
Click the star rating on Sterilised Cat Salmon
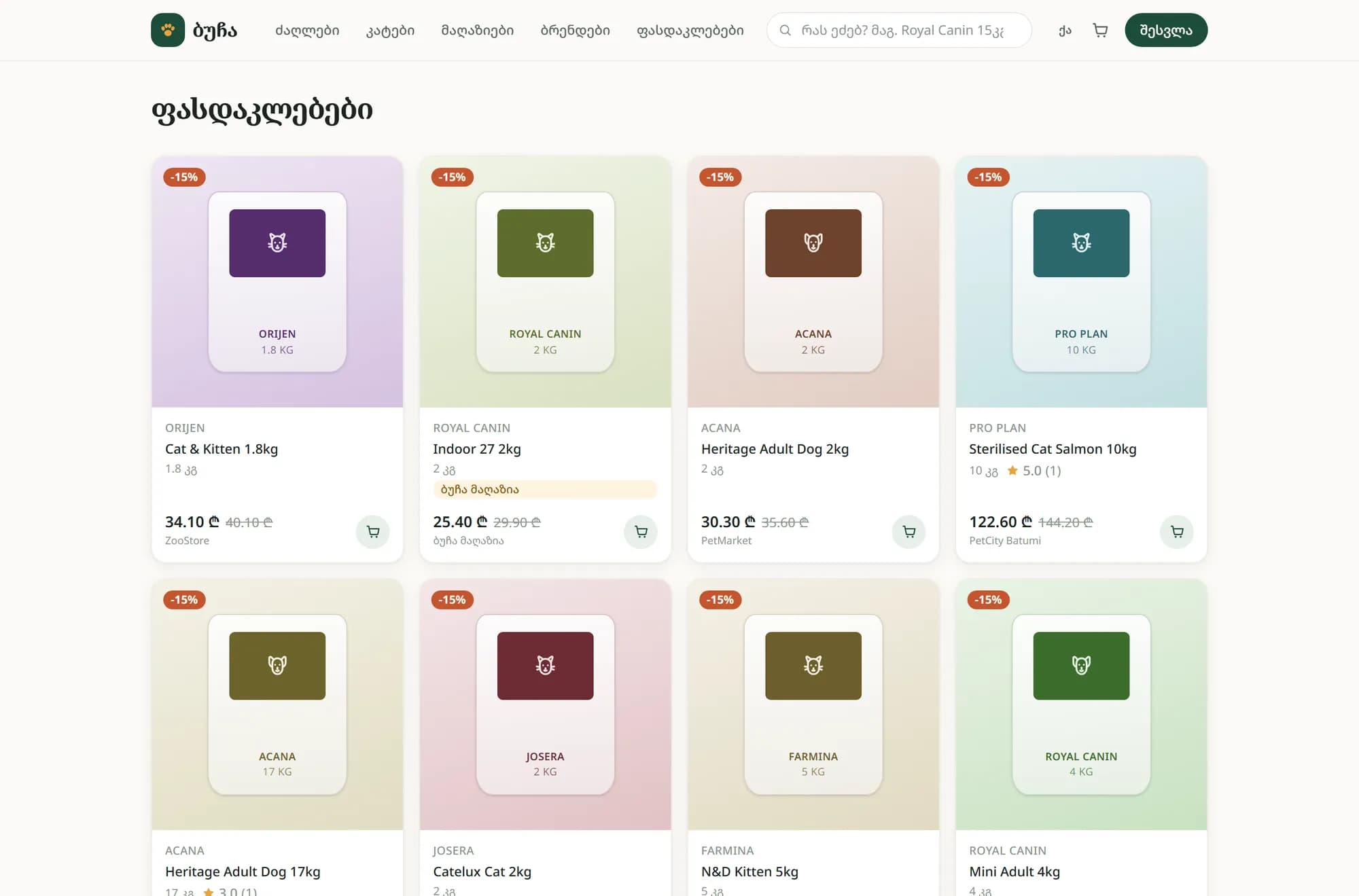1034,471
